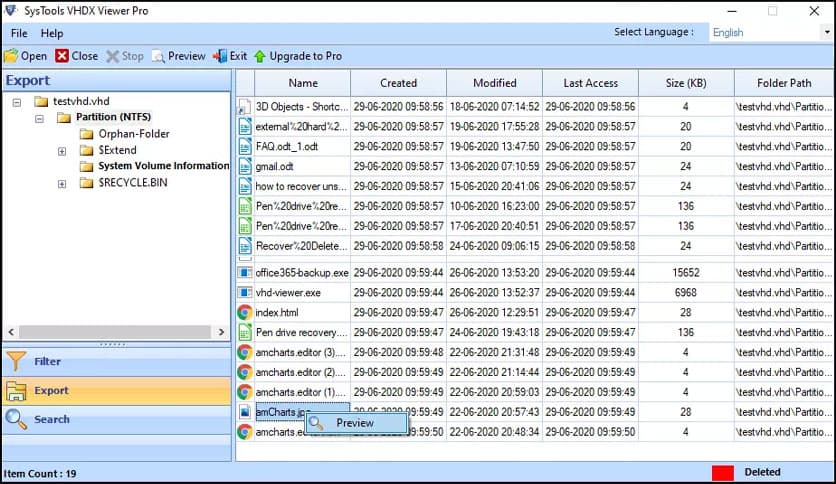
Task: Click the Exit icon in toolbar
Action: pos(220,56)
